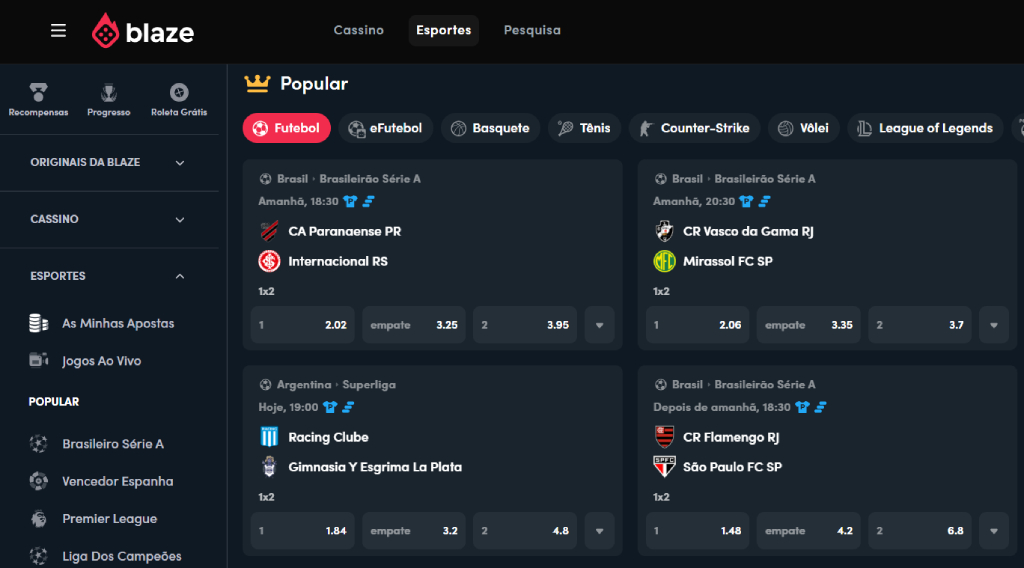The width and height of the screenshot is (1024, 568).
Task: Click the Brasileiro Série A ball icon
Action: (39, 444)
